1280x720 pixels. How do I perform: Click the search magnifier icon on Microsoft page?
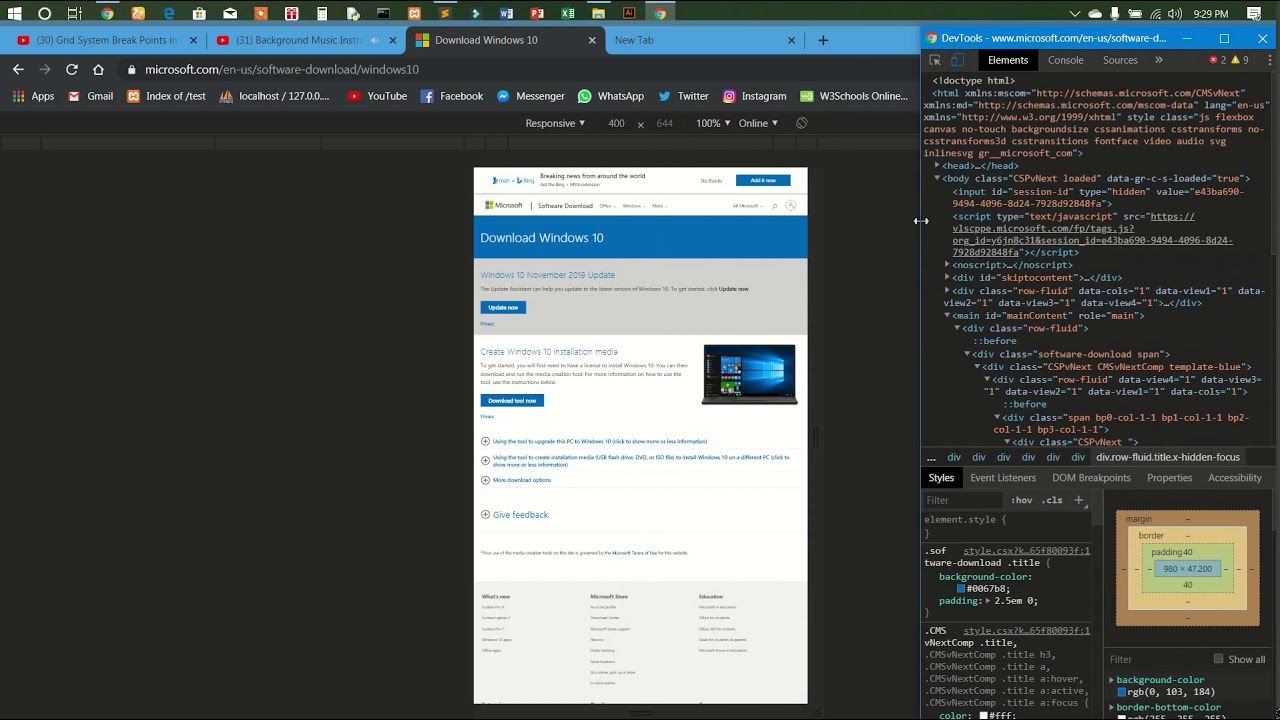[x=774, y=206]
